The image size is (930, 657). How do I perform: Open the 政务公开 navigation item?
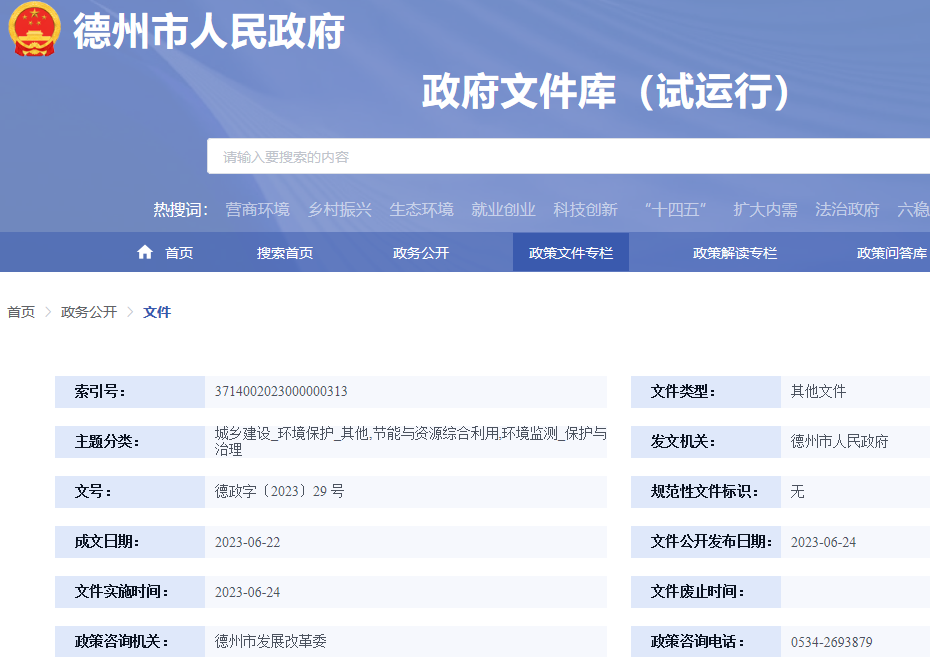pos(421,253)
